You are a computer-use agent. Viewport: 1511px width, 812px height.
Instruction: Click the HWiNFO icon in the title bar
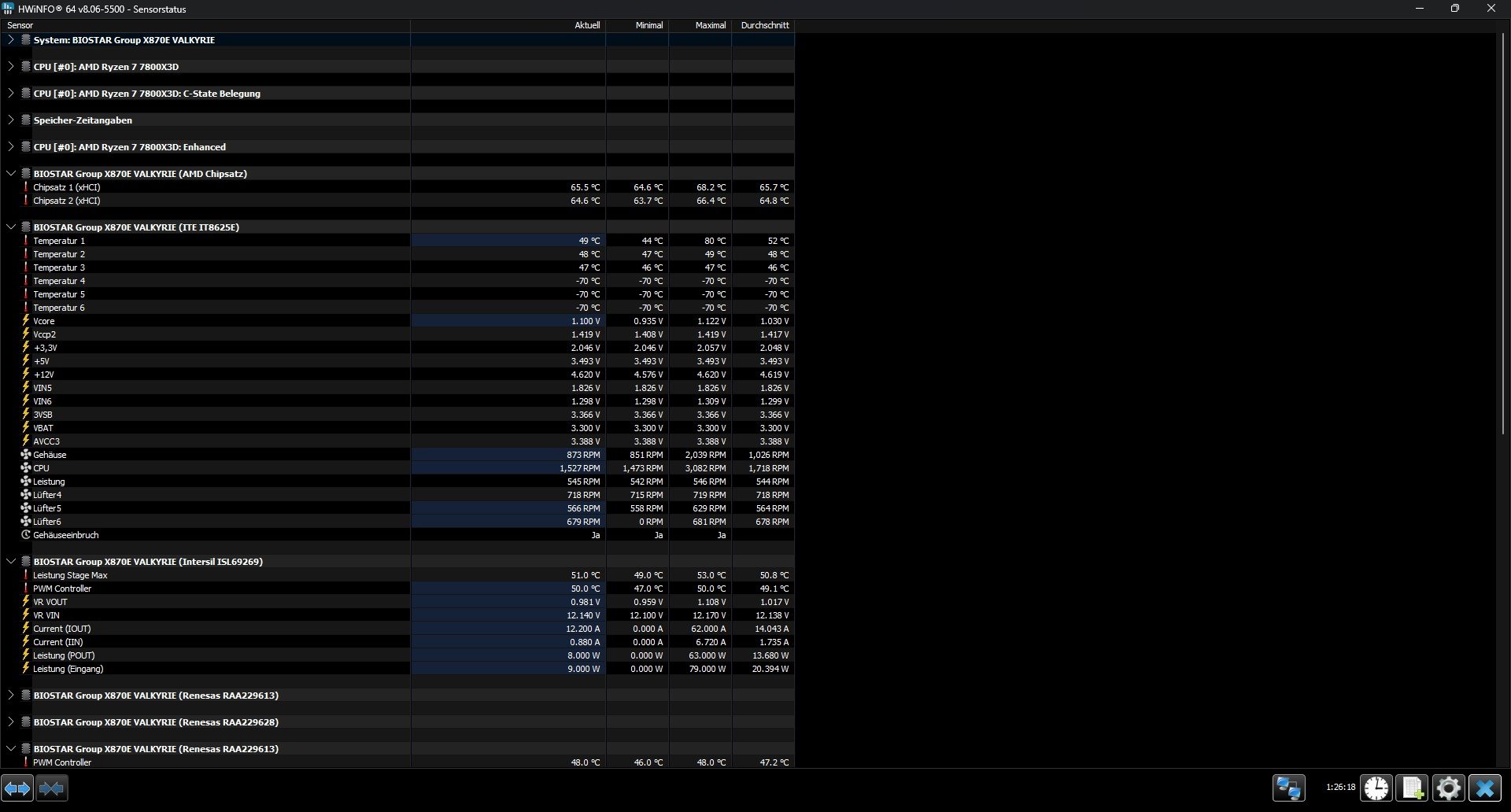(9, 9)
